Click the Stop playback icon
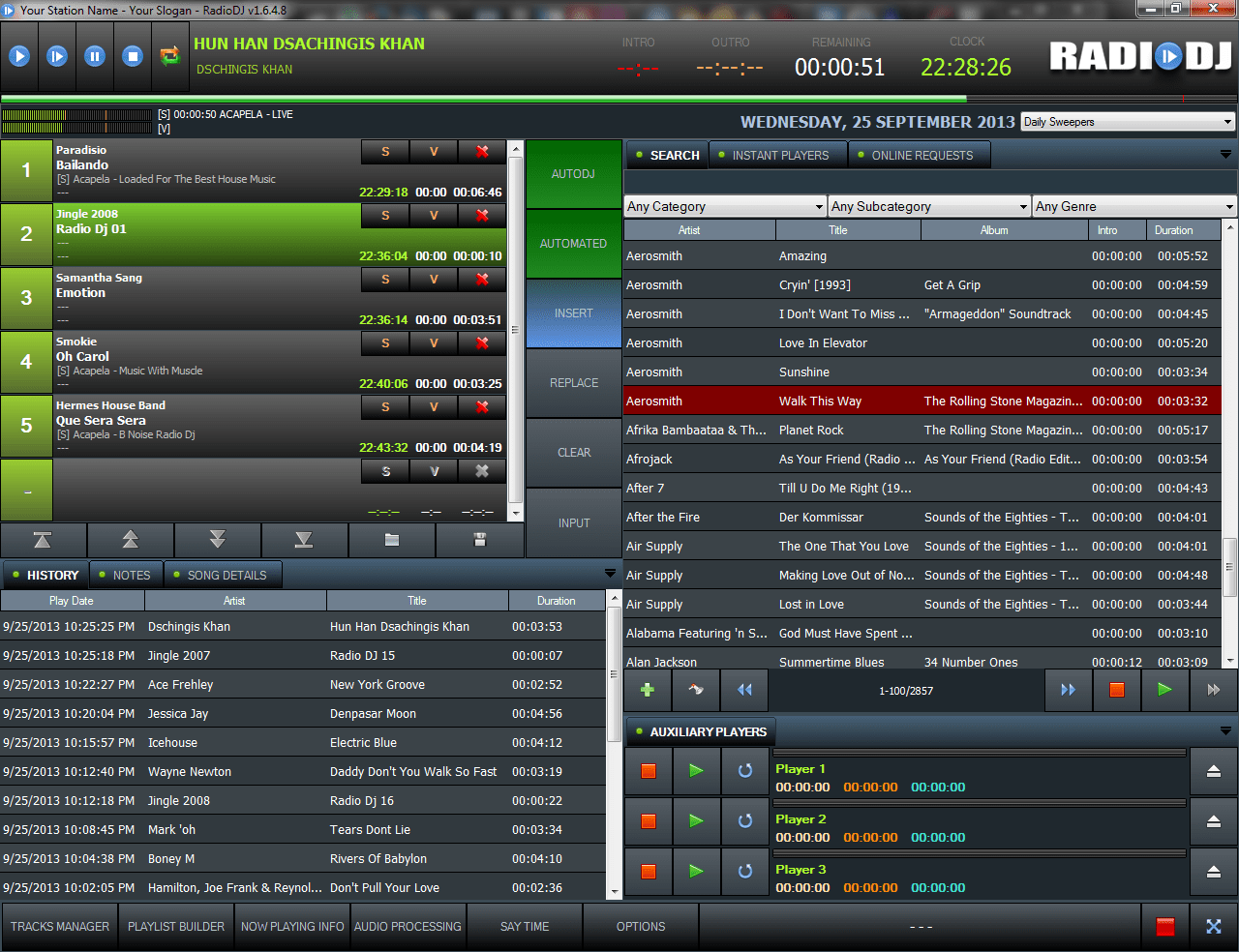The image size is (1239, 952). coord(132,56)
